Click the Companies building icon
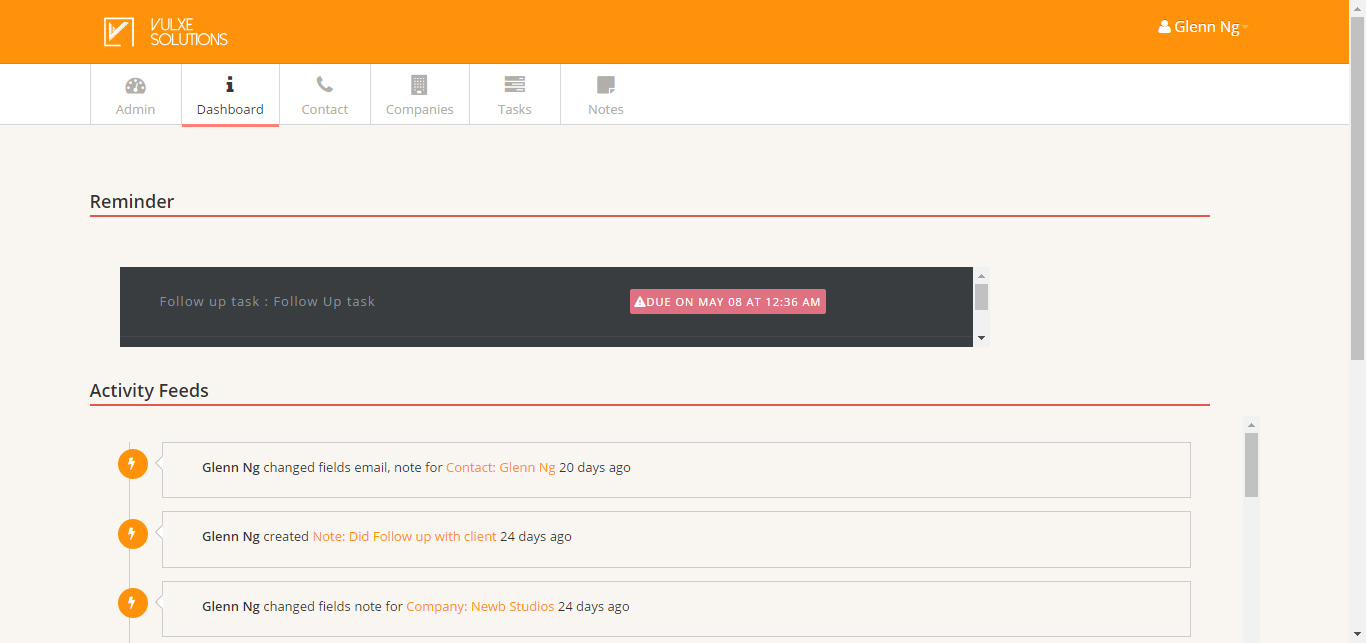This screenshot has width=1366, height=643. (x=419, y=84)
